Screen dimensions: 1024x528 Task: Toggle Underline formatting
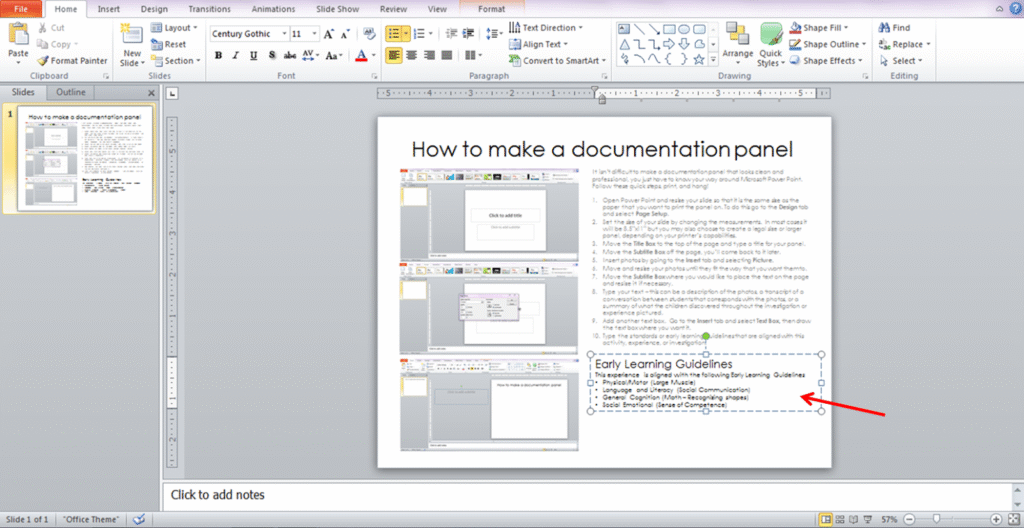[253, 56]
